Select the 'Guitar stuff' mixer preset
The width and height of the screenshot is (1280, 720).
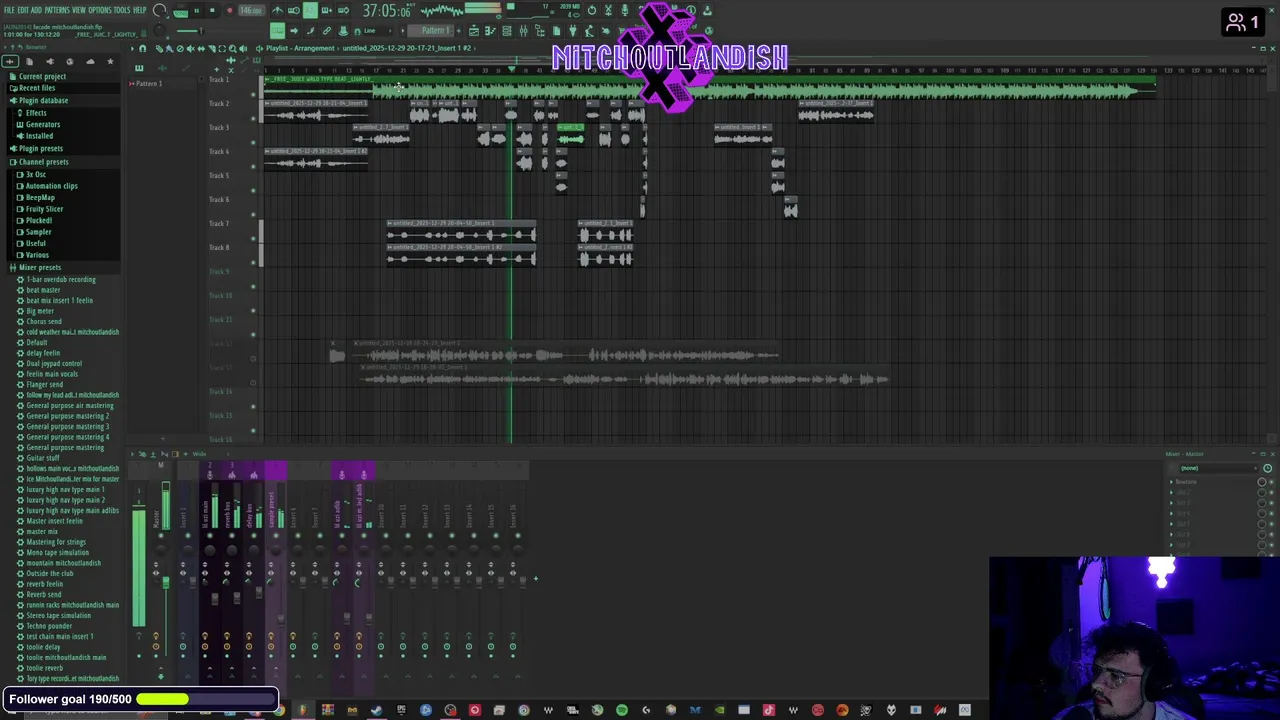(x=43, y=458)
